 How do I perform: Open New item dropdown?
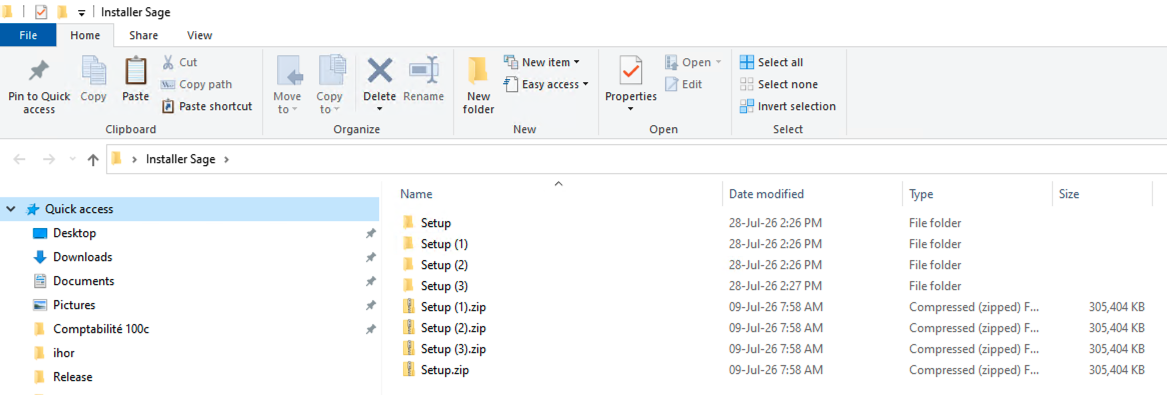(x=542, y=62)
